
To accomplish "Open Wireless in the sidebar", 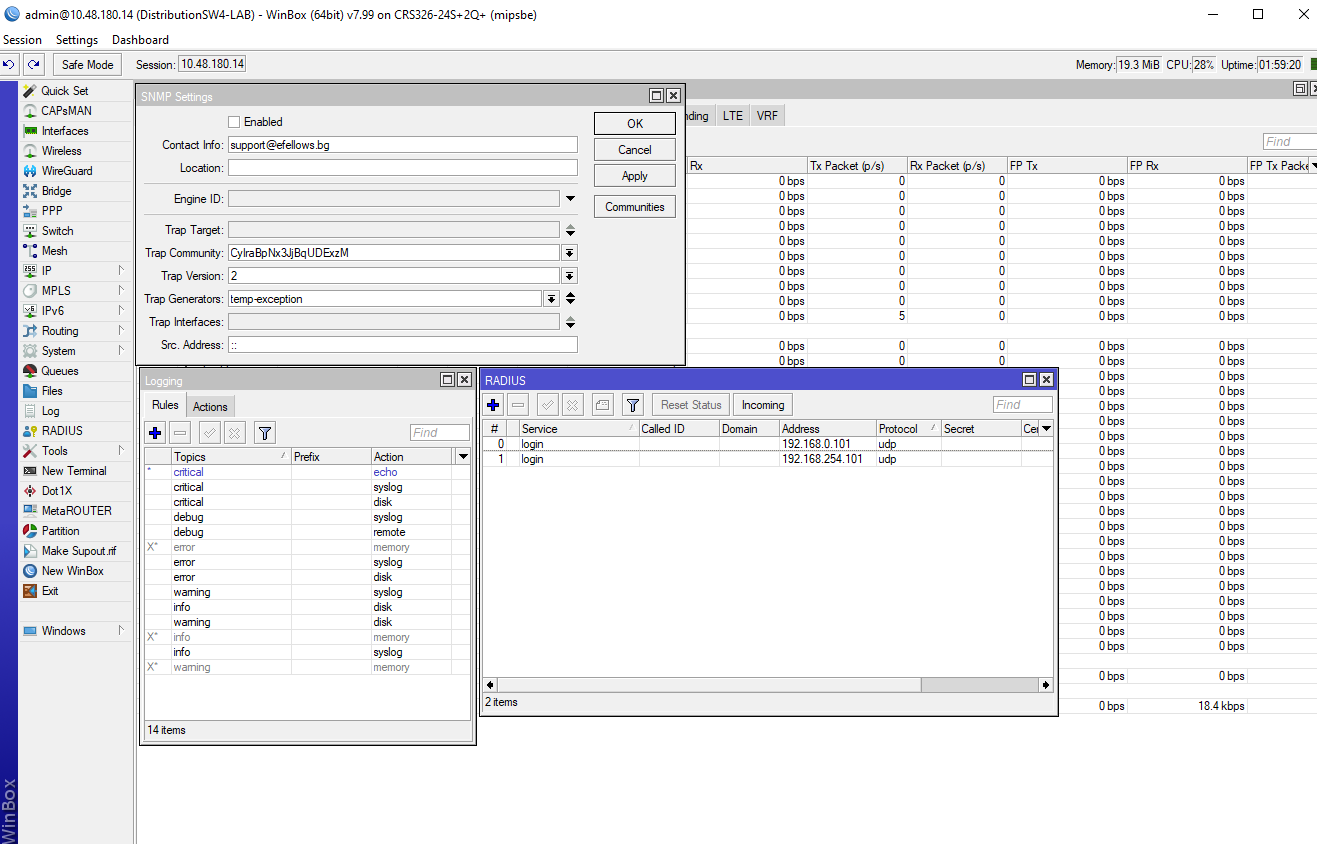I will [62, 151].
